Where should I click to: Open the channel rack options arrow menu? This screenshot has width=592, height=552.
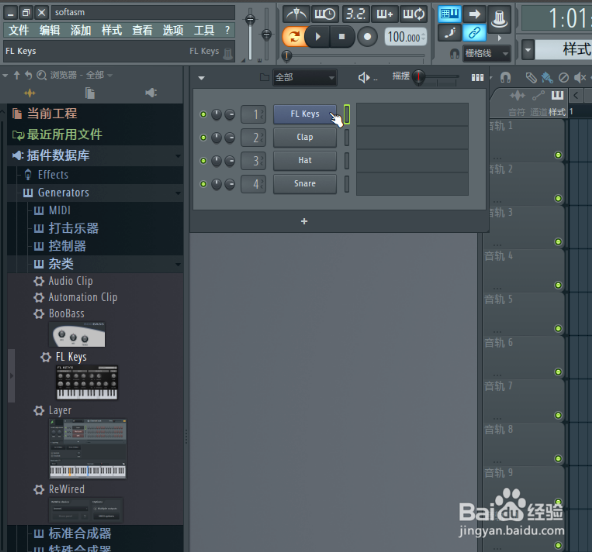201,78
